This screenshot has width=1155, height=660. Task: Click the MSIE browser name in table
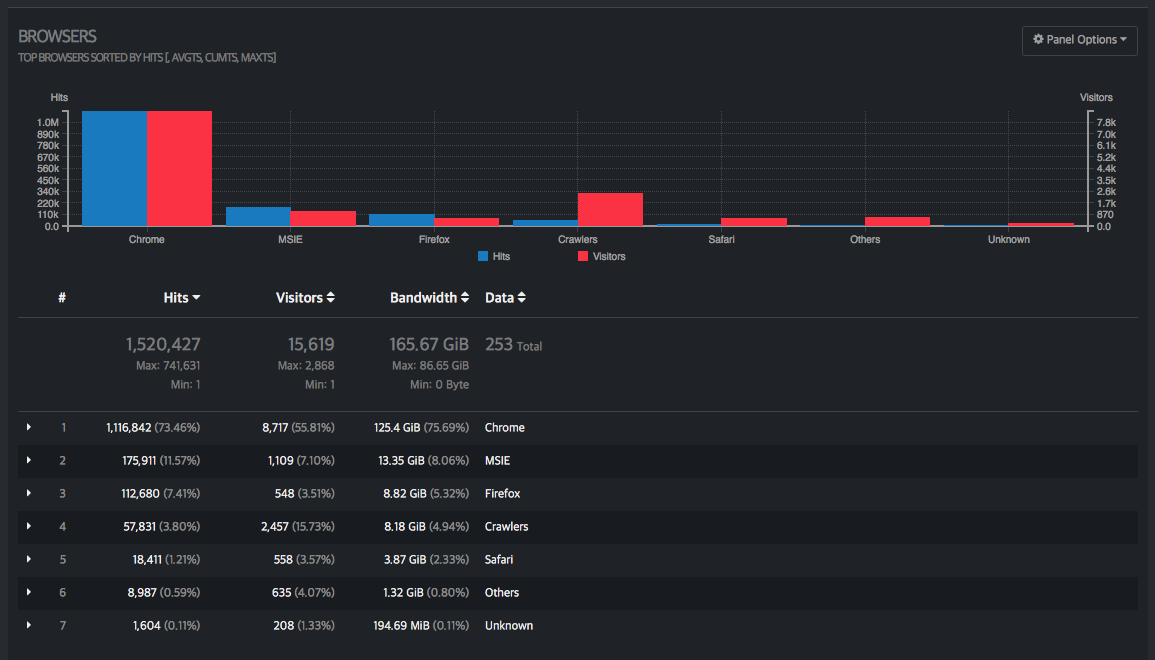(x=497, y=461)
